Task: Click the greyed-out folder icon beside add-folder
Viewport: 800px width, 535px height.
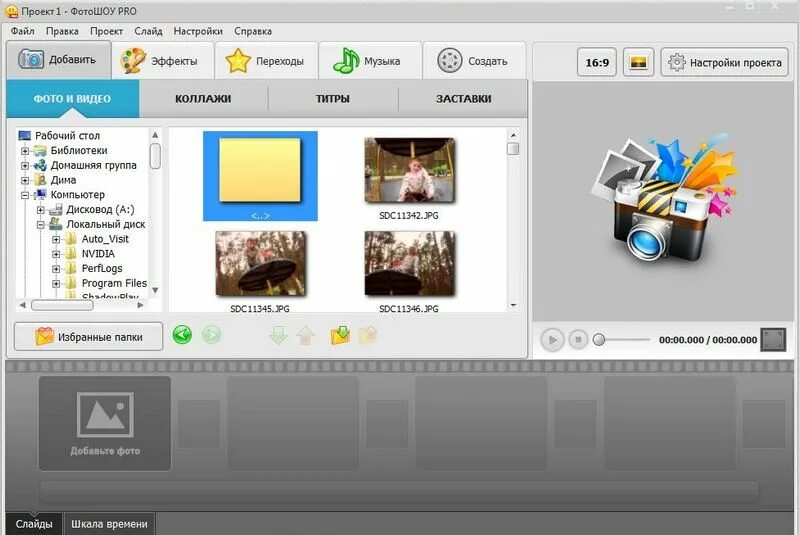Action: tap(368, 335)
